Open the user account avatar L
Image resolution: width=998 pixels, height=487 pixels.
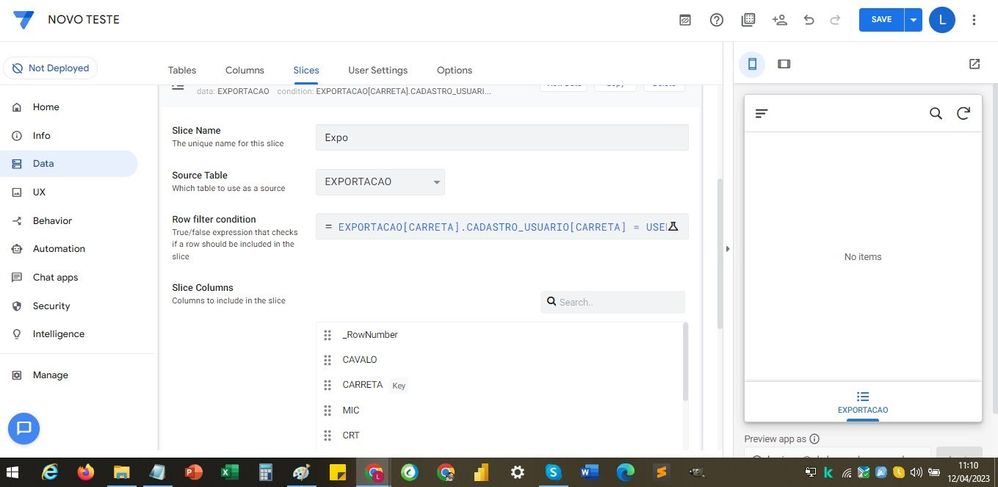(x=942, y=20)
